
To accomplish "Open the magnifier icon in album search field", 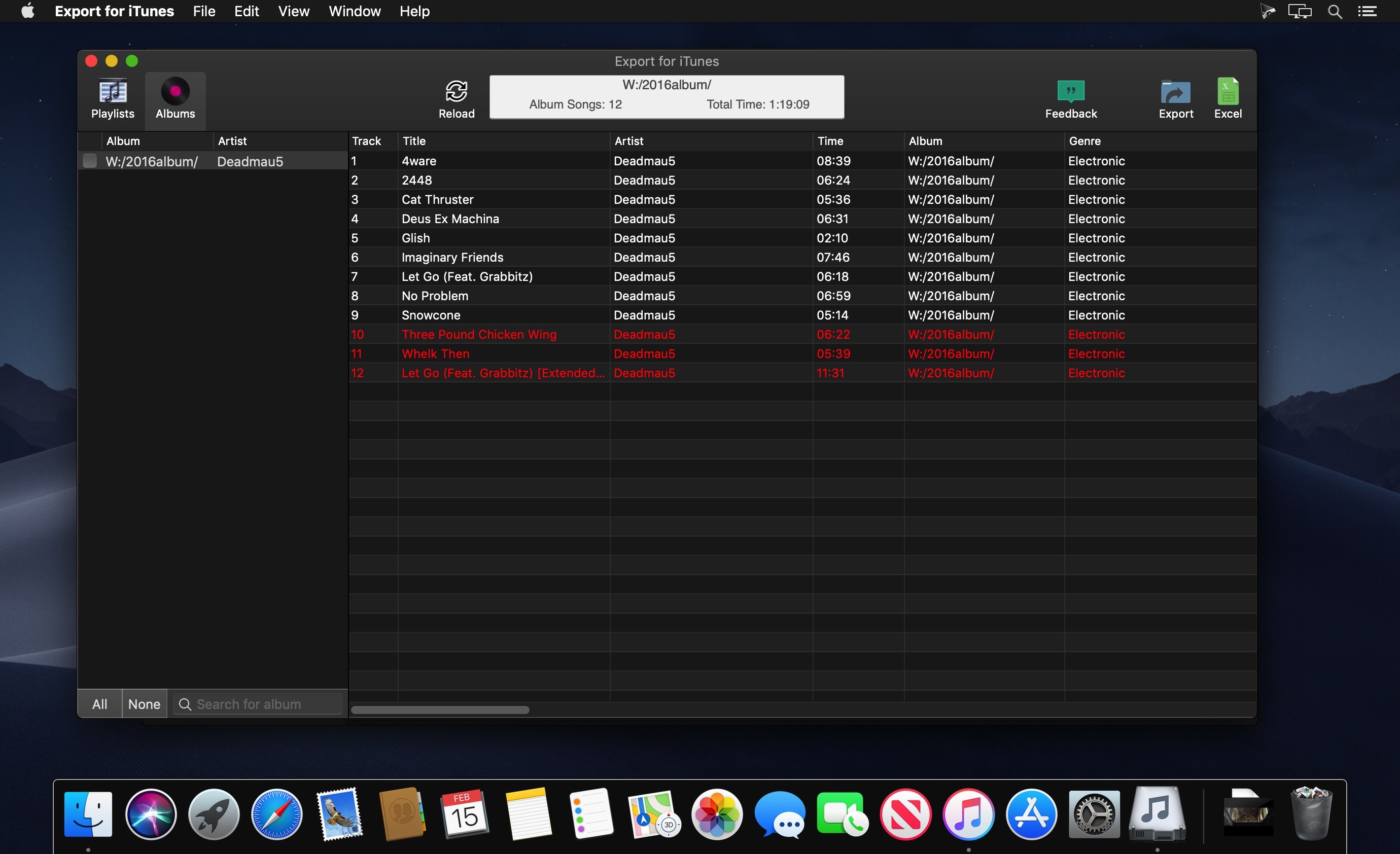I will pos(185,704).
